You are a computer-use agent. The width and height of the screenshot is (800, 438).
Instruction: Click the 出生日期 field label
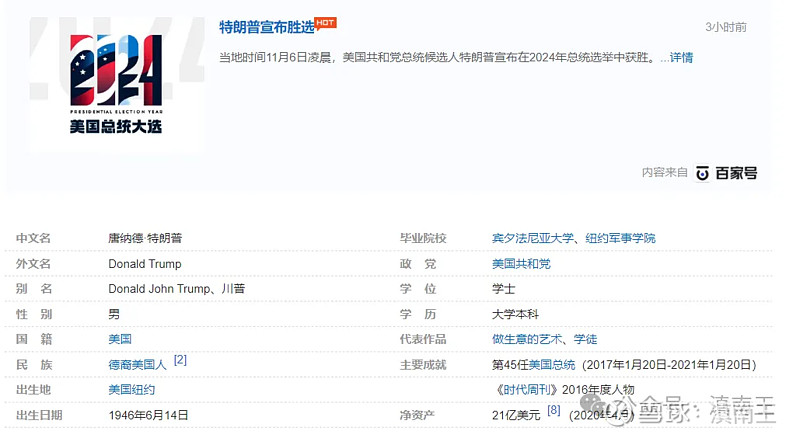[39, 416]
